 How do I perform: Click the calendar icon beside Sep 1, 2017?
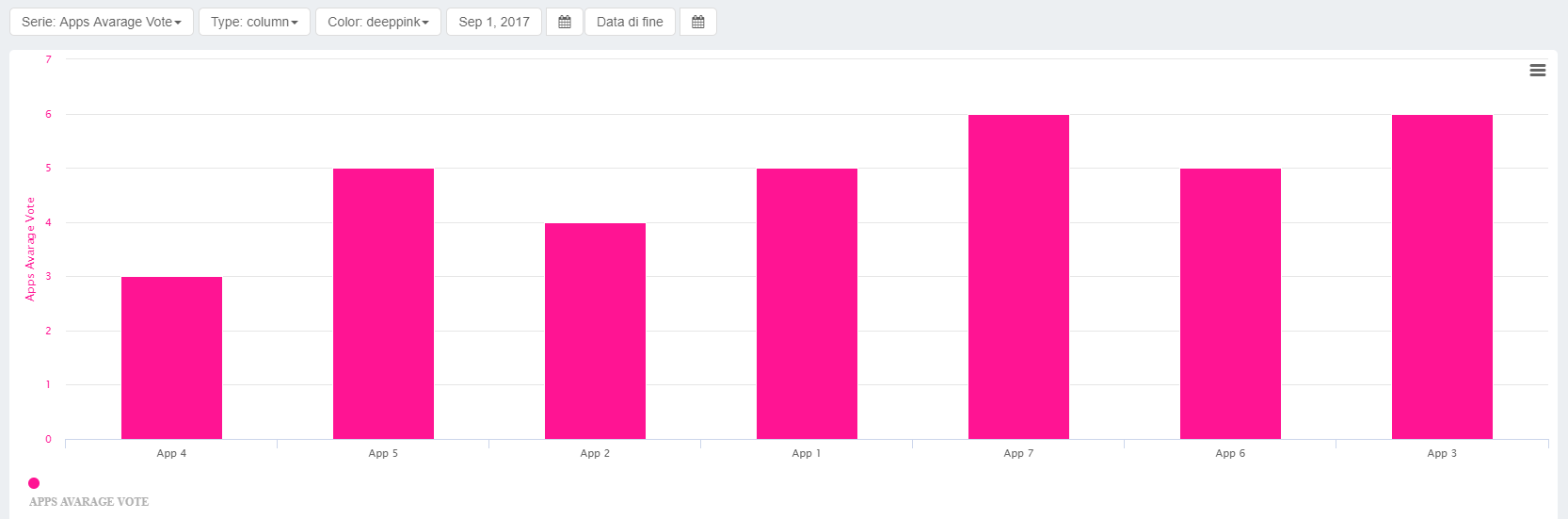tap(565, 22)
